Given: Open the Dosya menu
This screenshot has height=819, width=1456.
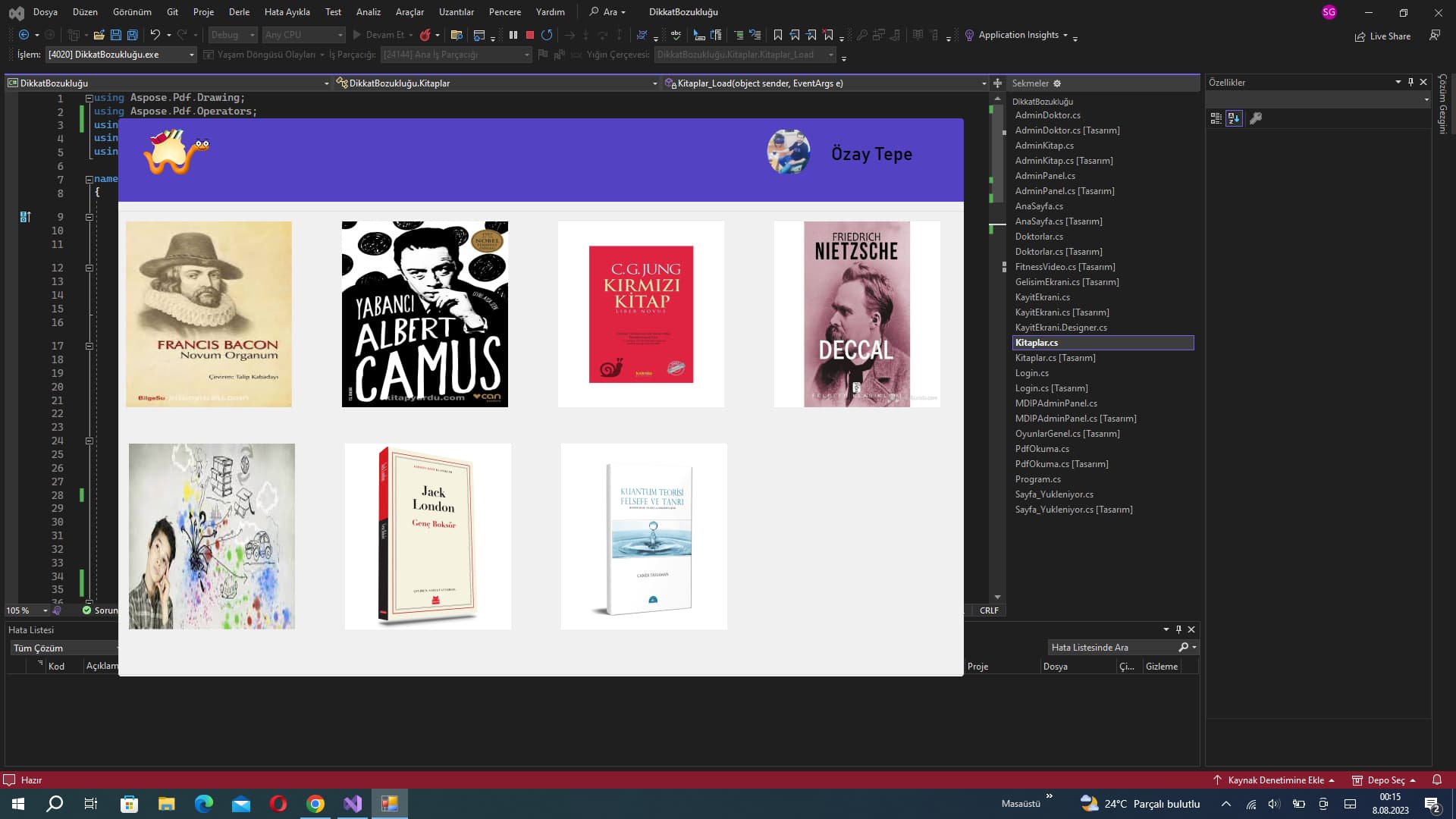Looking at the screenshot, I should pyautogui.click(x=45, y=12).
